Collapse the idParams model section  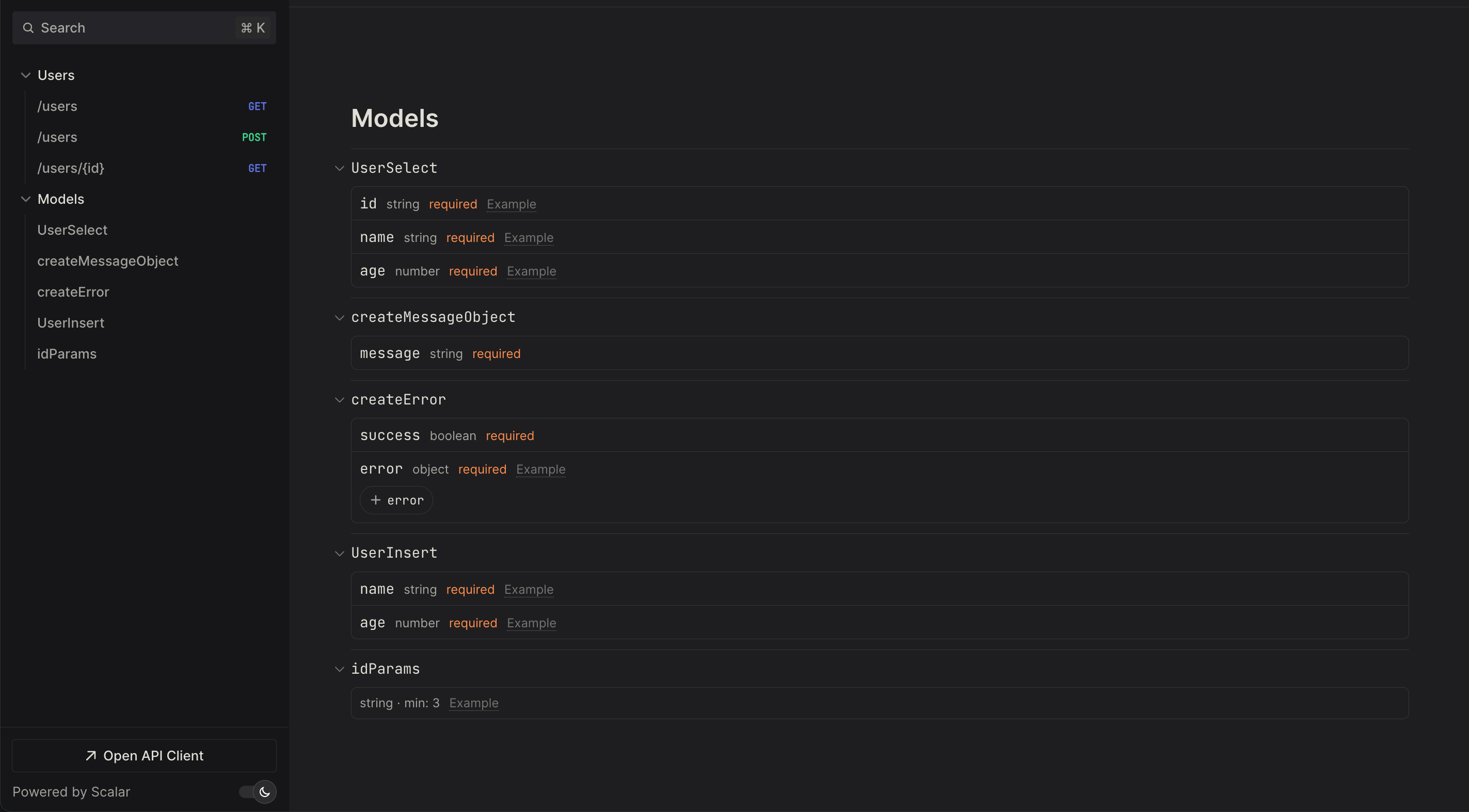pos(339,669)
